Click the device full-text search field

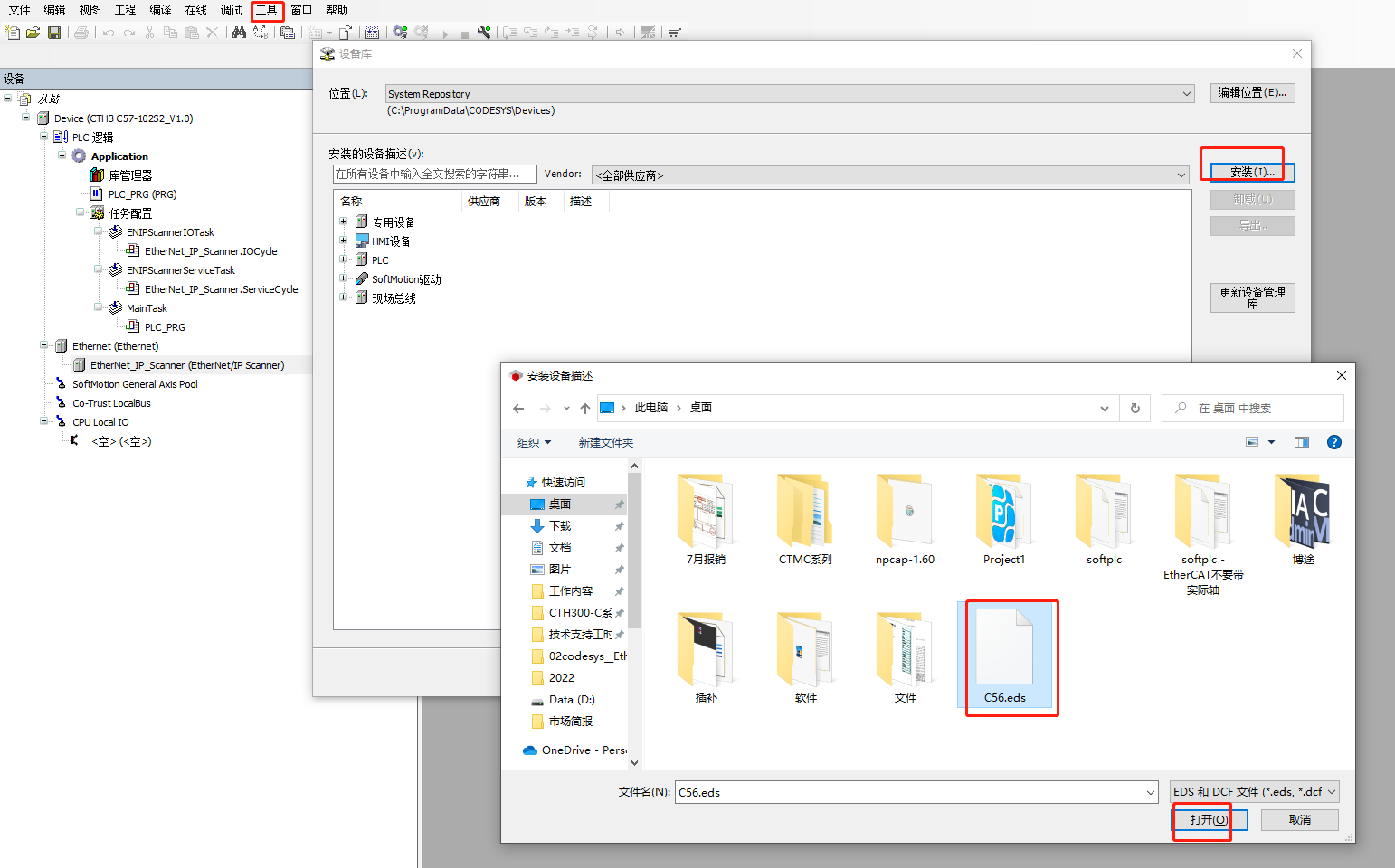click(434, 174)
